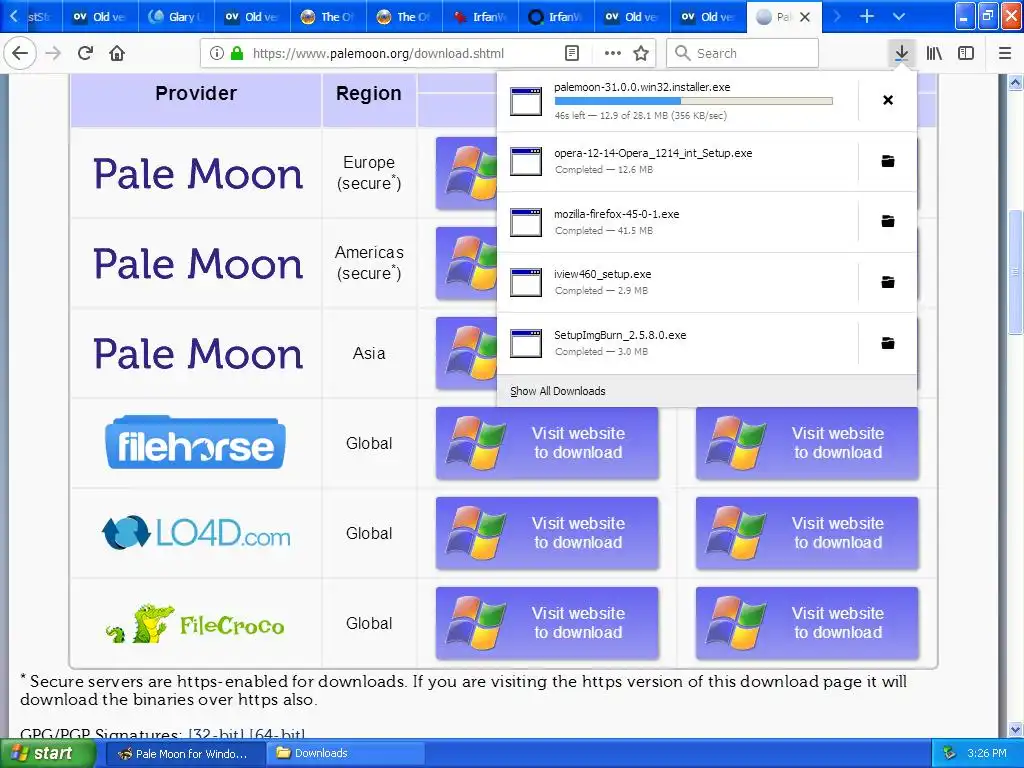Screen dimensions: 1024x768
Task: Open containing folder for mozilla-firefox-45-0-1.exe
Action: pos(888,221)
